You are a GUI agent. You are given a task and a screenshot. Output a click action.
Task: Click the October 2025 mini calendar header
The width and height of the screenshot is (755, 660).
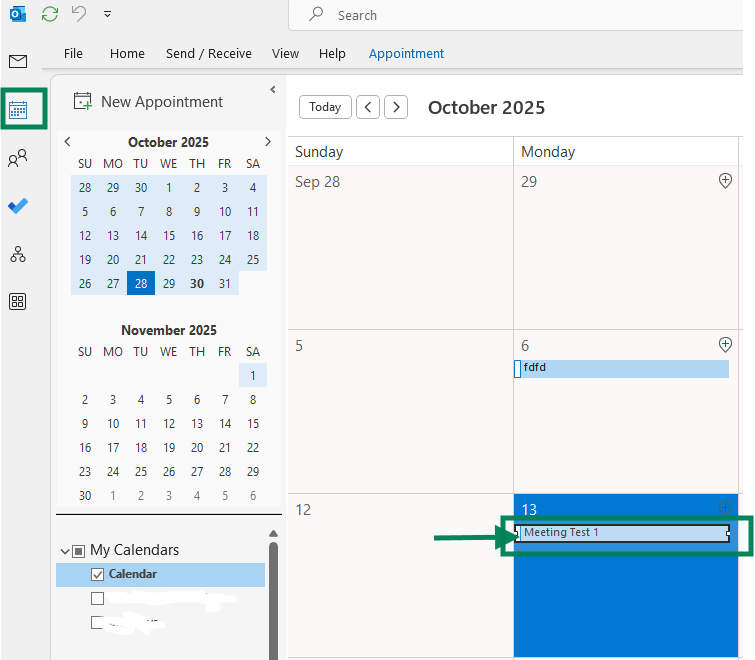[168, 142]
